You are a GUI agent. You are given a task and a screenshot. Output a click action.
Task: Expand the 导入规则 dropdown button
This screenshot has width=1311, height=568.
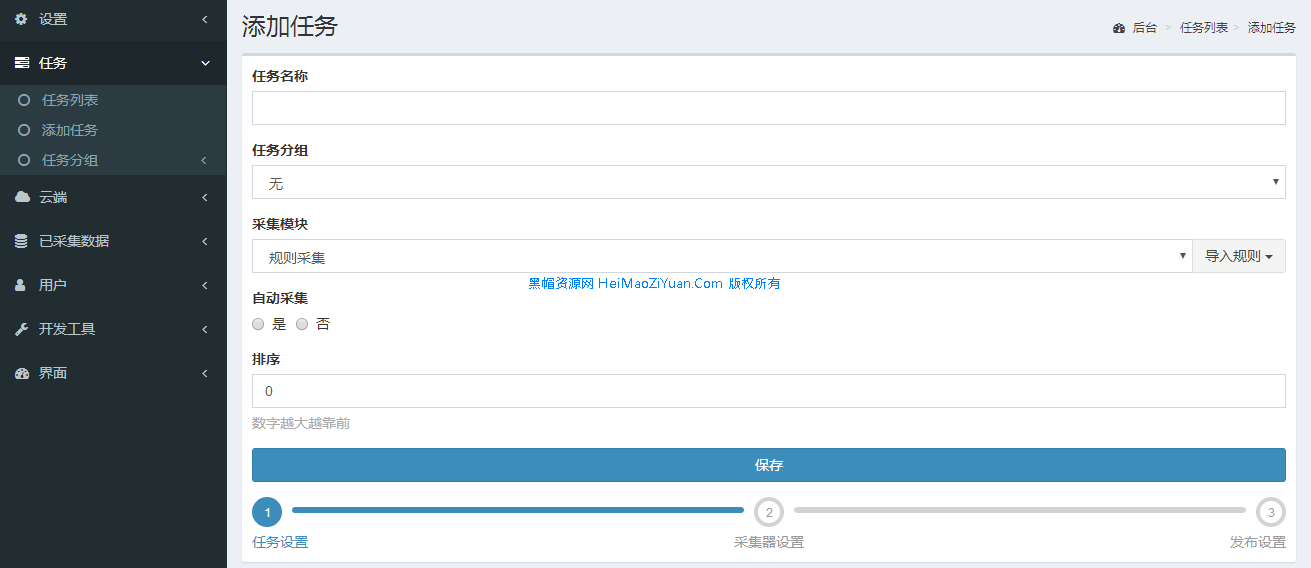(x=1238, y=256)
